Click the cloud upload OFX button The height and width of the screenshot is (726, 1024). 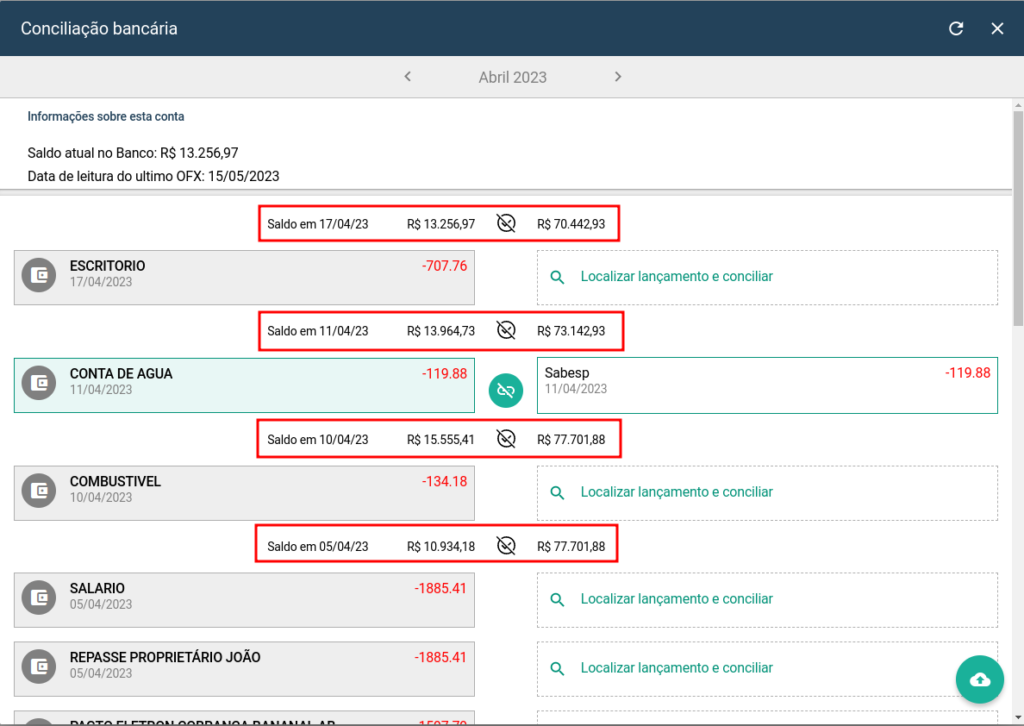[980, 680]
